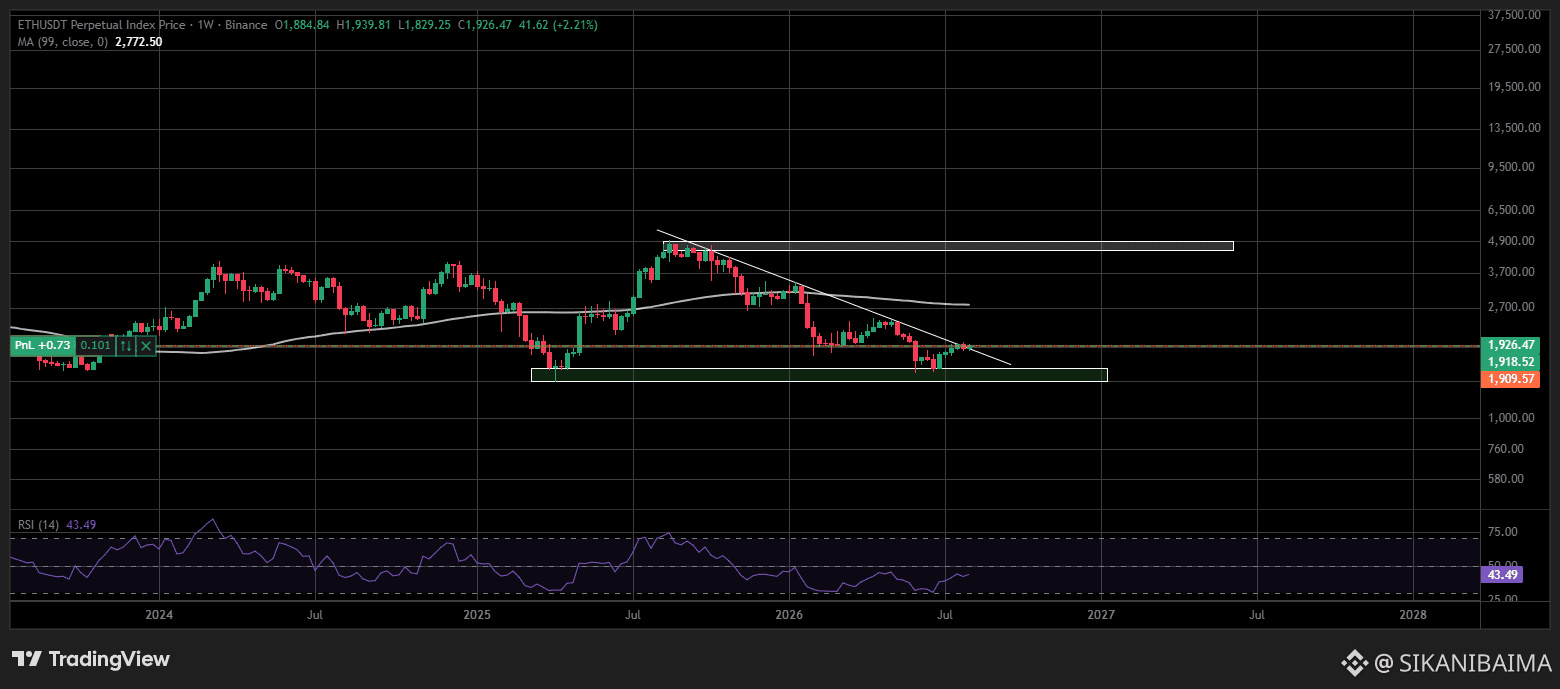The width and height of the screenshot is (1560, 689).
Task: Click the orange 1,909.57 price label
Action: 1510,379
